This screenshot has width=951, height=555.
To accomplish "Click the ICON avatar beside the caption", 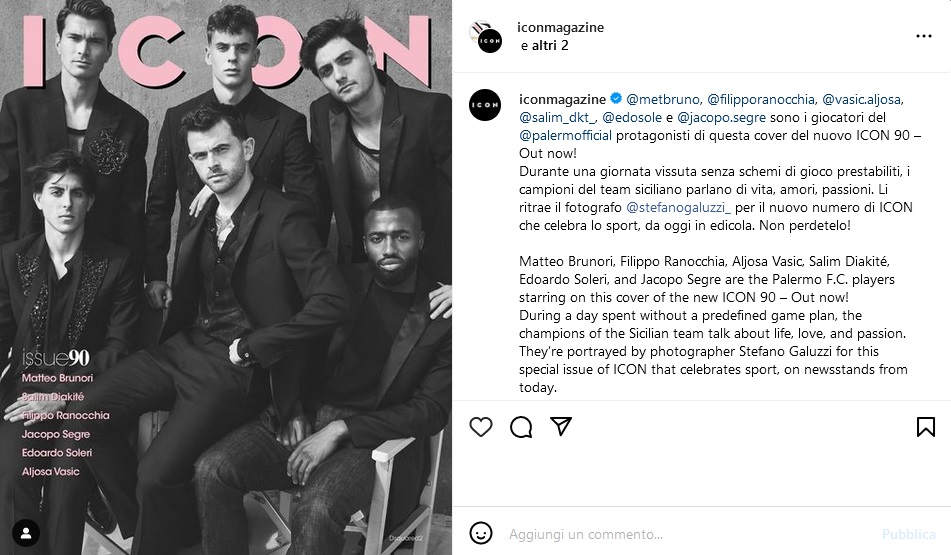I will pyautogui.click(x=485, y=104).
